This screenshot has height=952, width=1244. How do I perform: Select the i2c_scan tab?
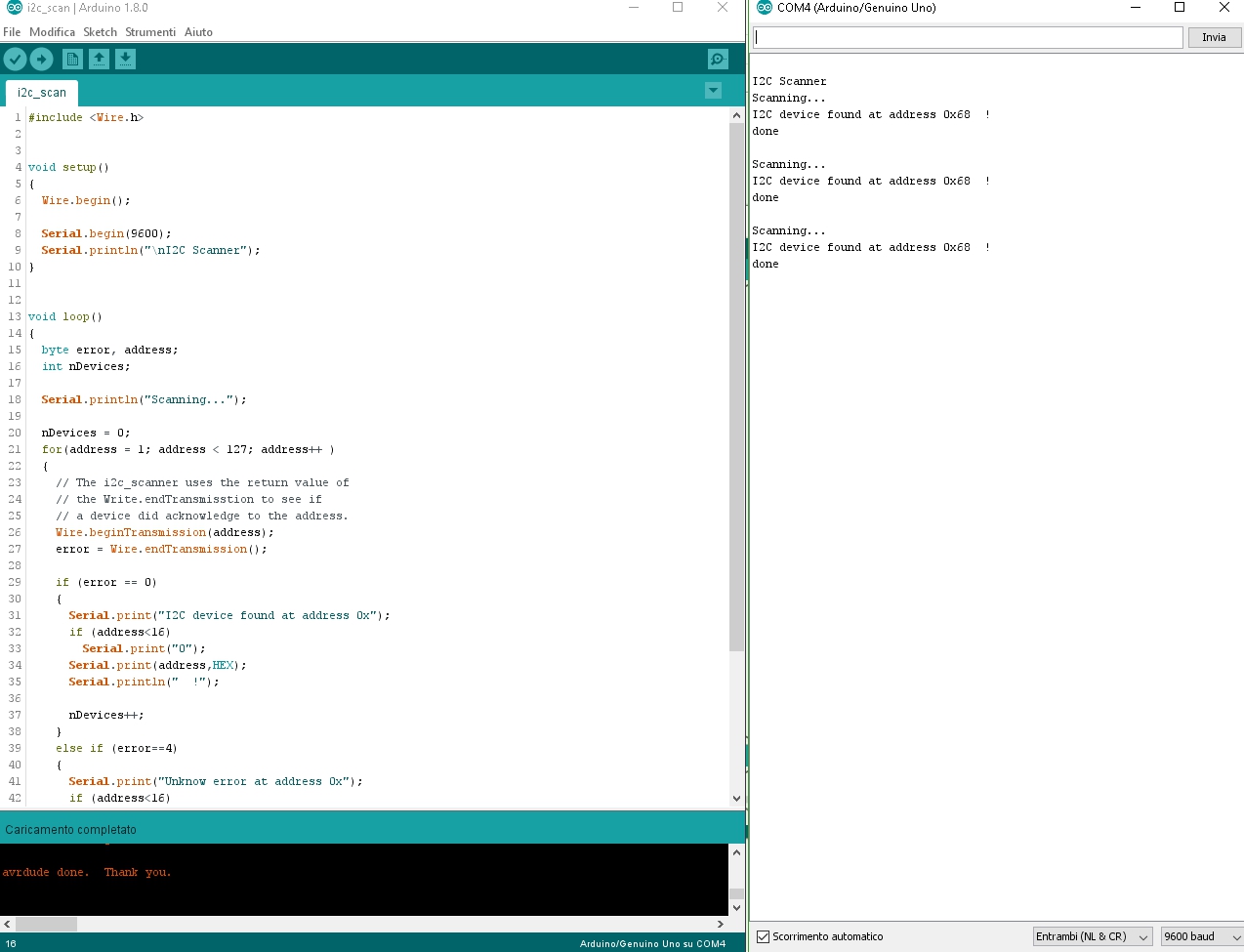pos(42,93)
